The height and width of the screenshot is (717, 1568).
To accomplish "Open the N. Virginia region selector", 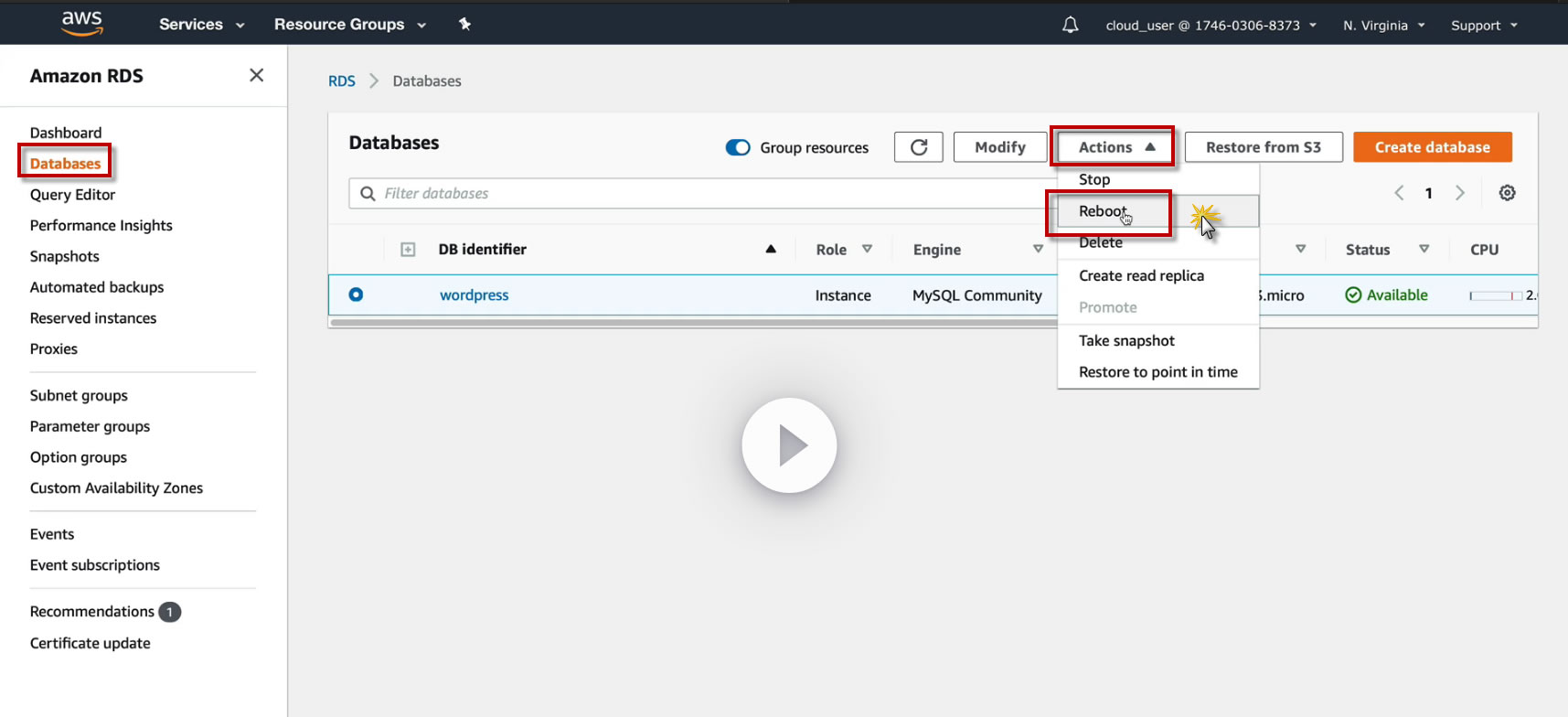I will 1384,26.
